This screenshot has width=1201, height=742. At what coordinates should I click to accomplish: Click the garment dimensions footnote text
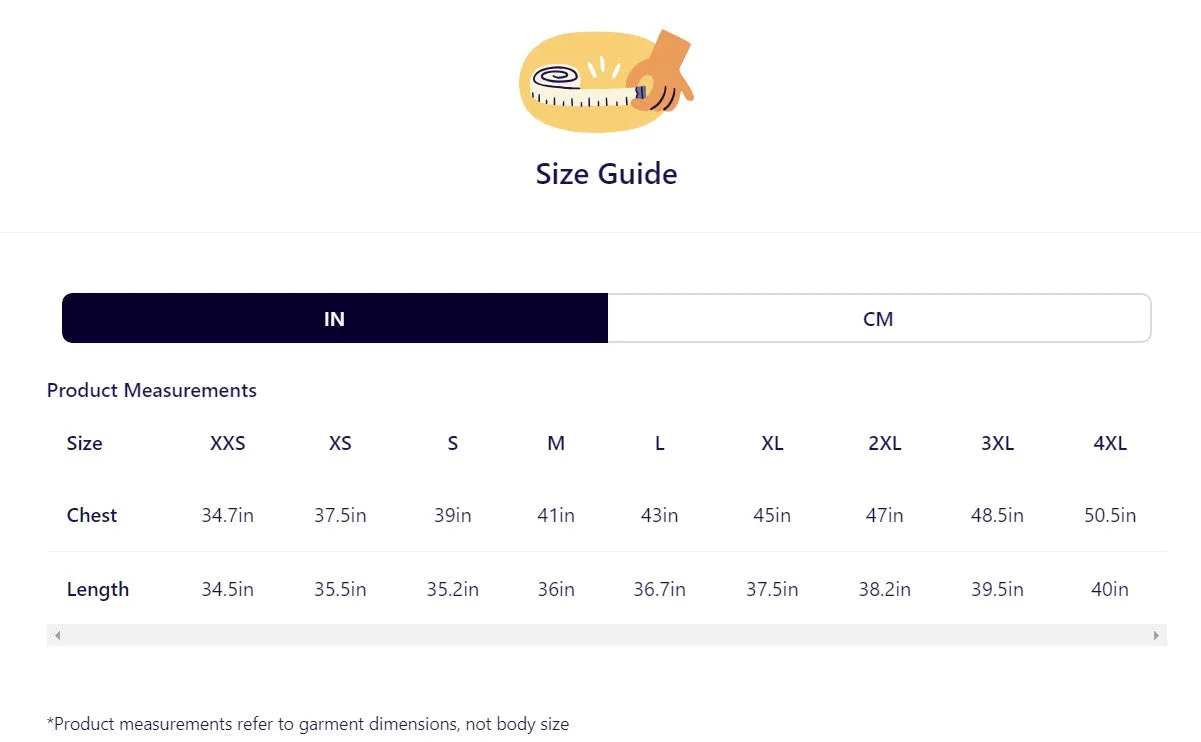(x=308, y=723)
